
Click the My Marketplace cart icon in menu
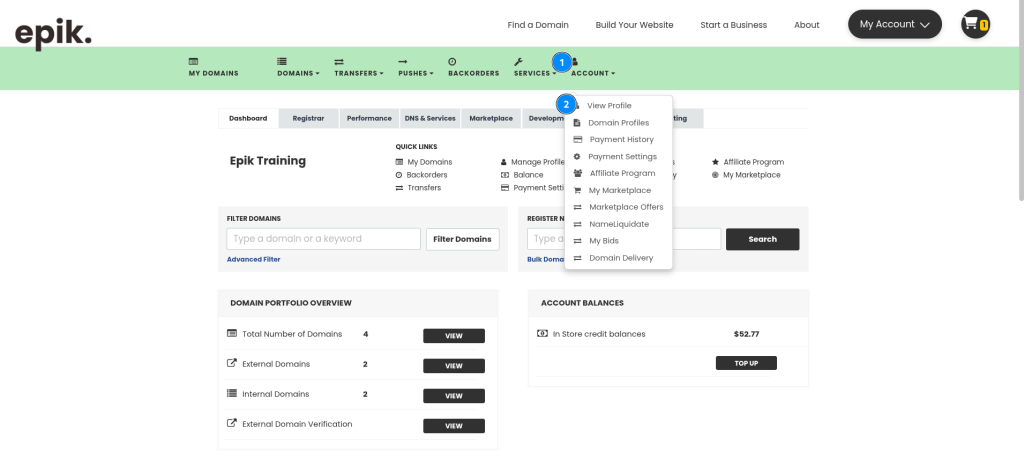pos(577,190)
